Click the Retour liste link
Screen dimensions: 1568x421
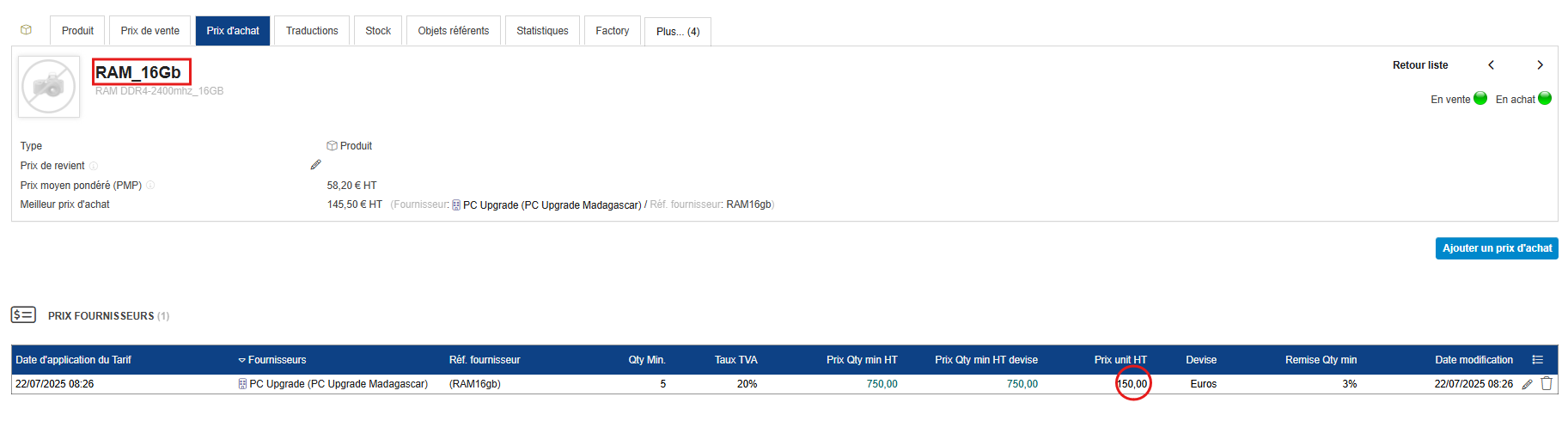click(1420, 65)
